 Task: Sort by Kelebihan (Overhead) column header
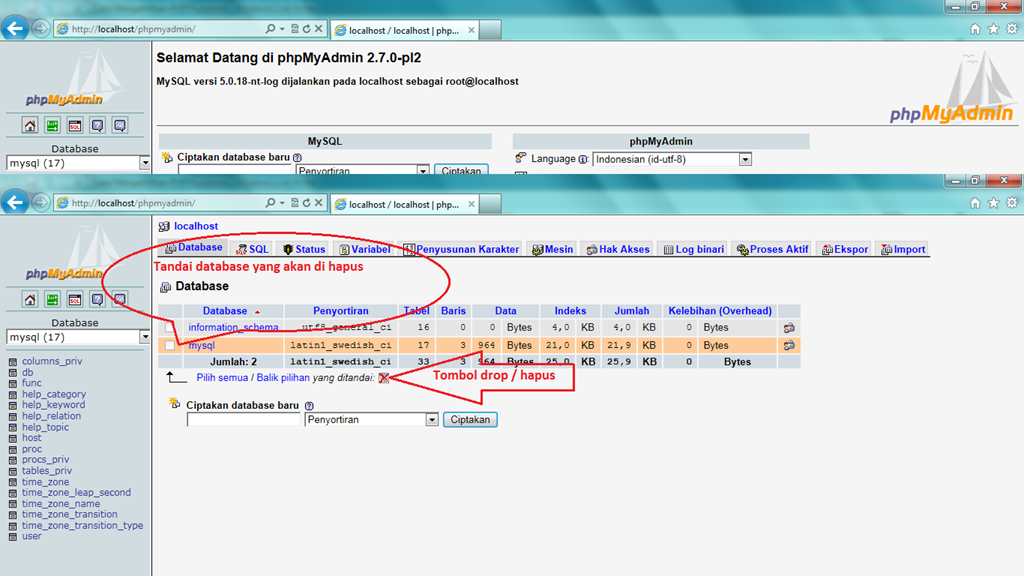pos(720,311)
